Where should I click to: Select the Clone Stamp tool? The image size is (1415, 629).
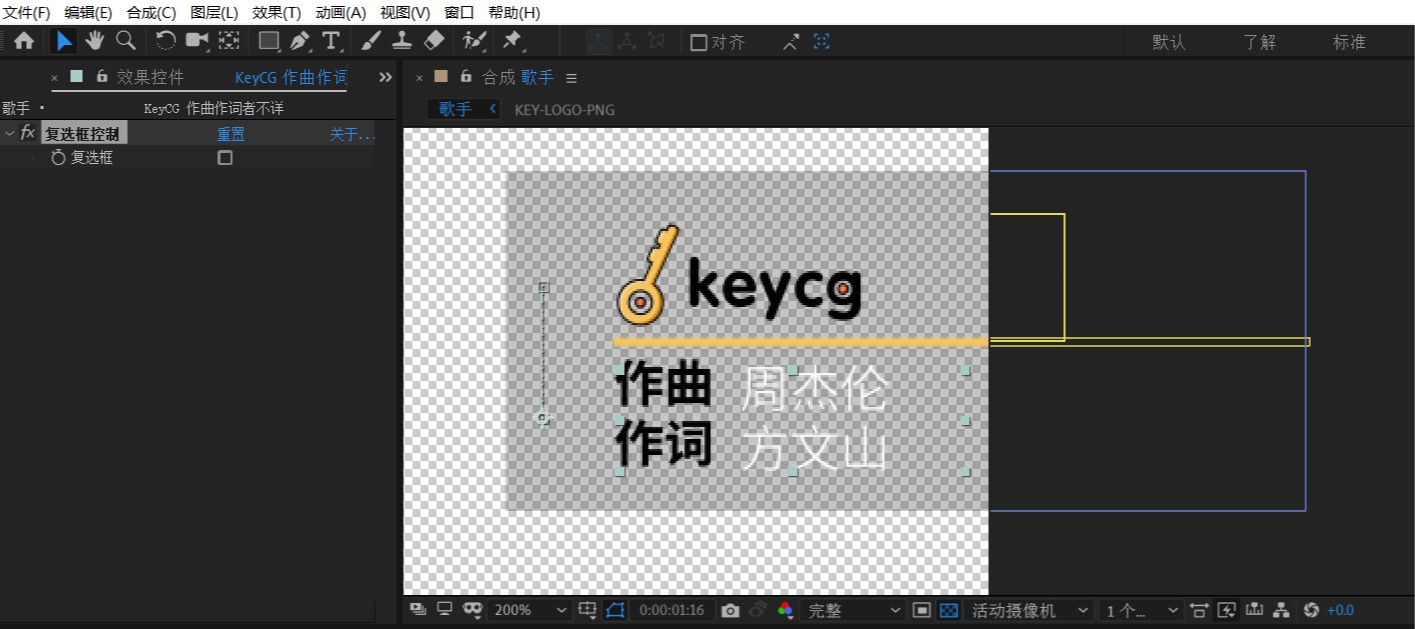(402, 41)
